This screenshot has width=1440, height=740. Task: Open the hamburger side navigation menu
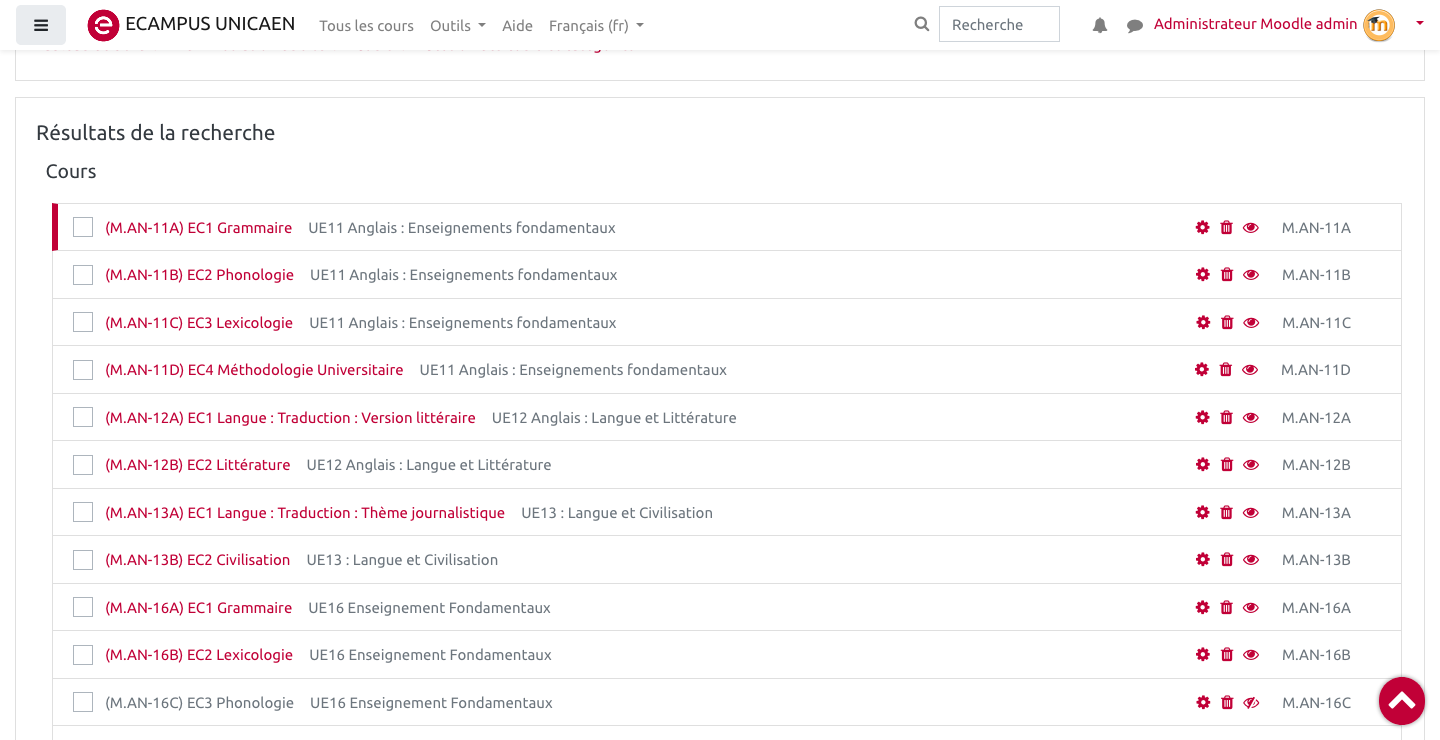point(41,25)
